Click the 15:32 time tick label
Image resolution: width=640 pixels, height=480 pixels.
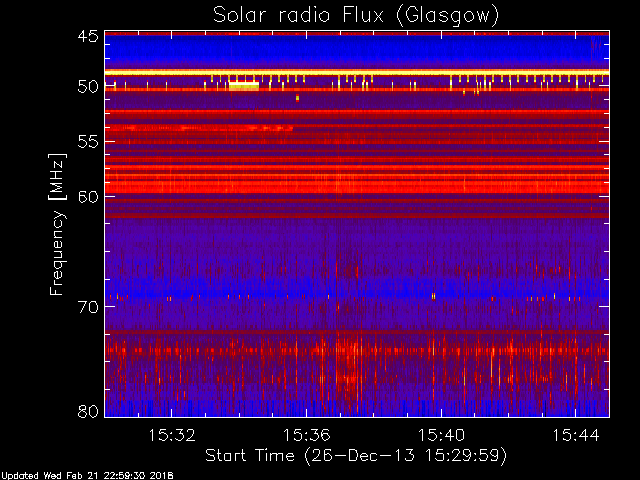171,436
